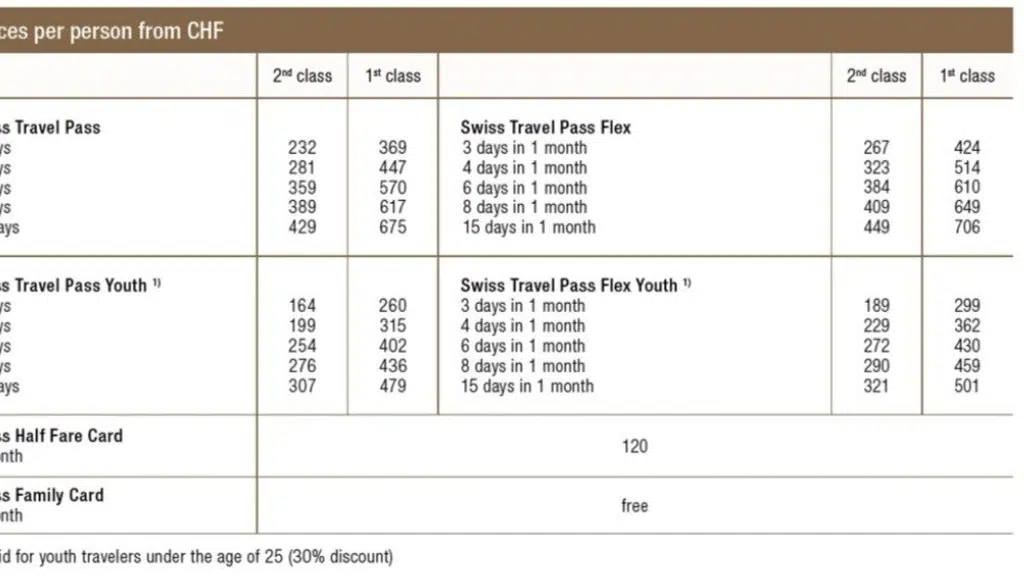Select the 267 Flex second class price
The height and width of the screenshot is (576, 1024).
coord(876,148)
